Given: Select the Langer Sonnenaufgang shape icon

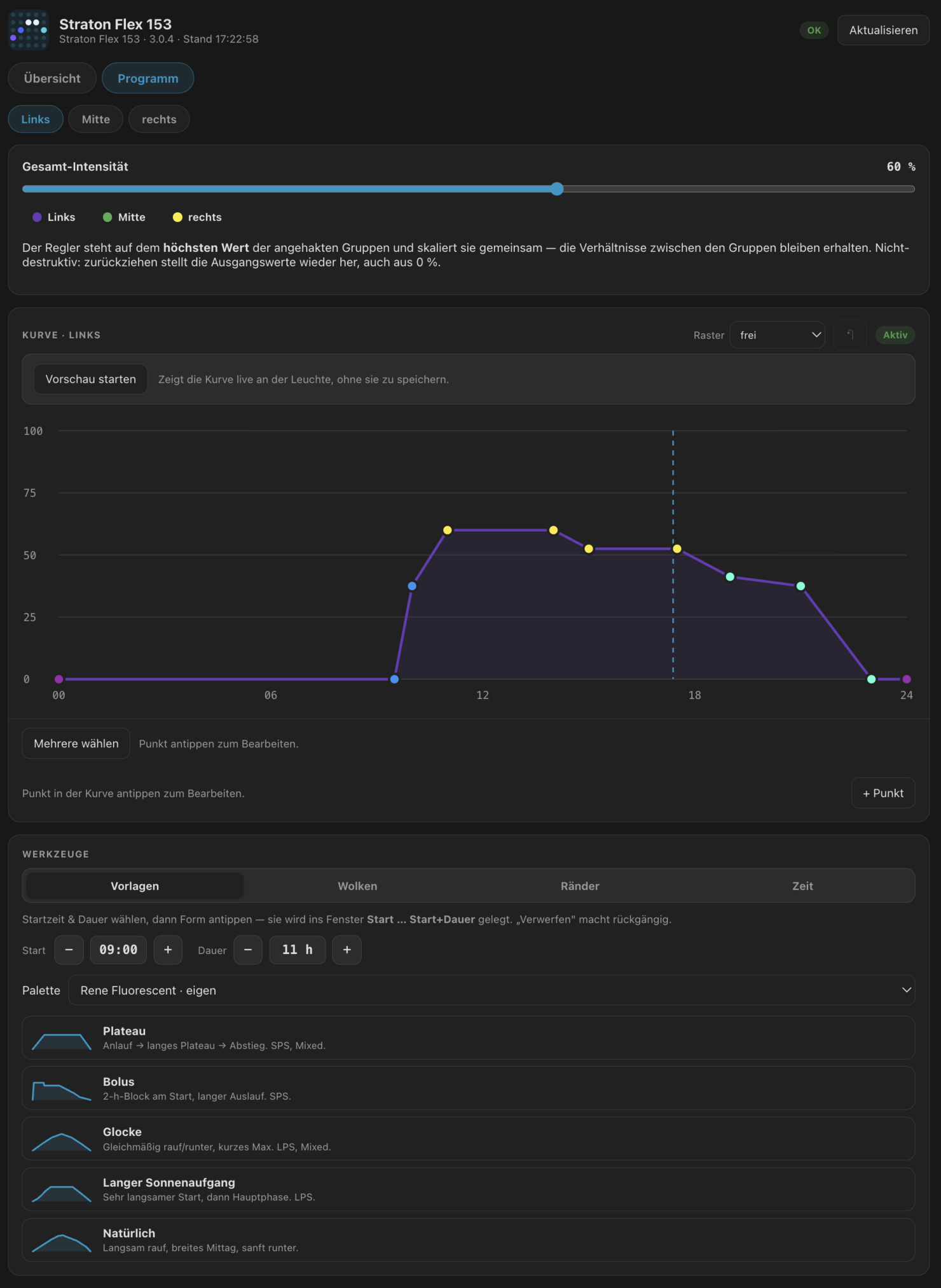Looking at the screenshot, I should click(x=62, y=1193).
